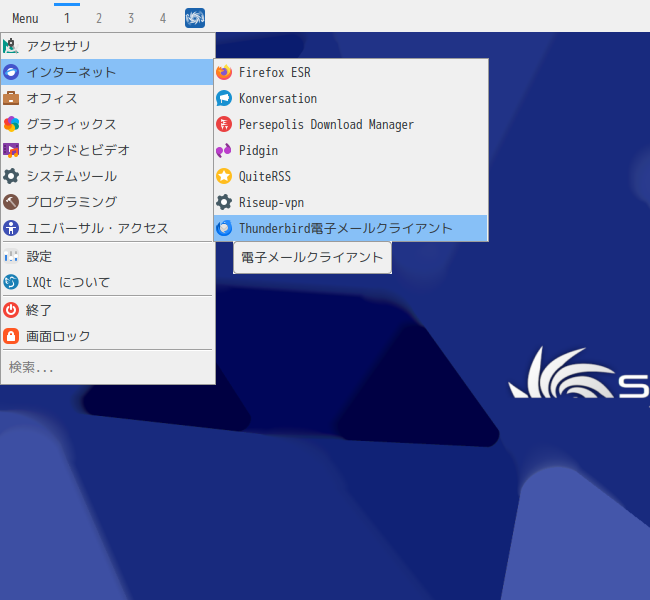
Task: Click the 検索... search field
Action: coord(108,367)
